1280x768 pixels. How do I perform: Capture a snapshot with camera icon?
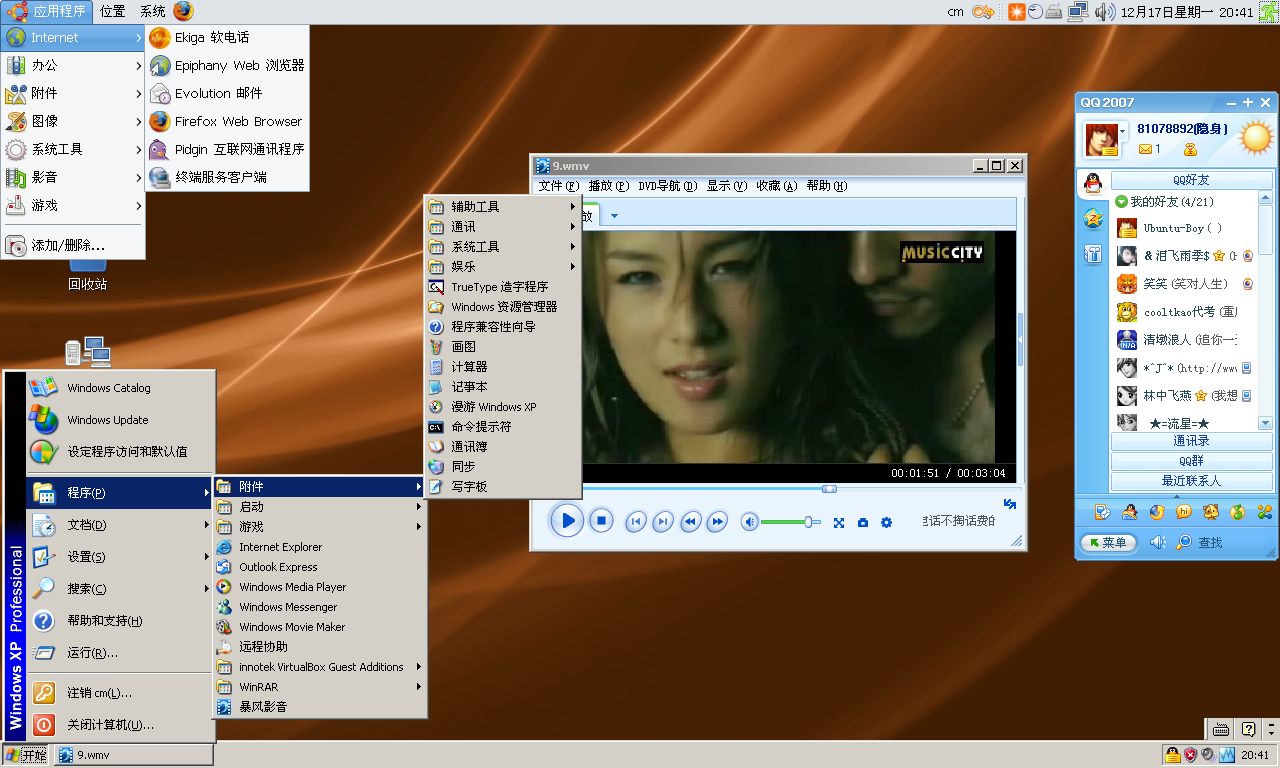coord(863,522)
